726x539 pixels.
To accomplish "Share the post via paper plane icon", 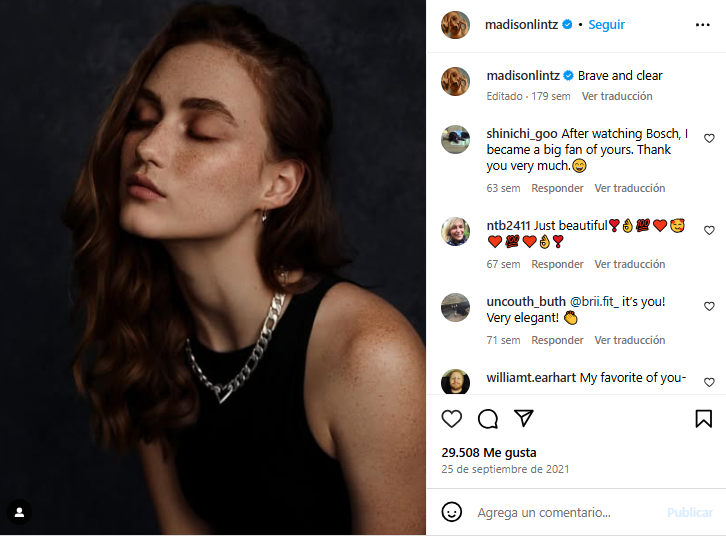I will click(523, 418).
